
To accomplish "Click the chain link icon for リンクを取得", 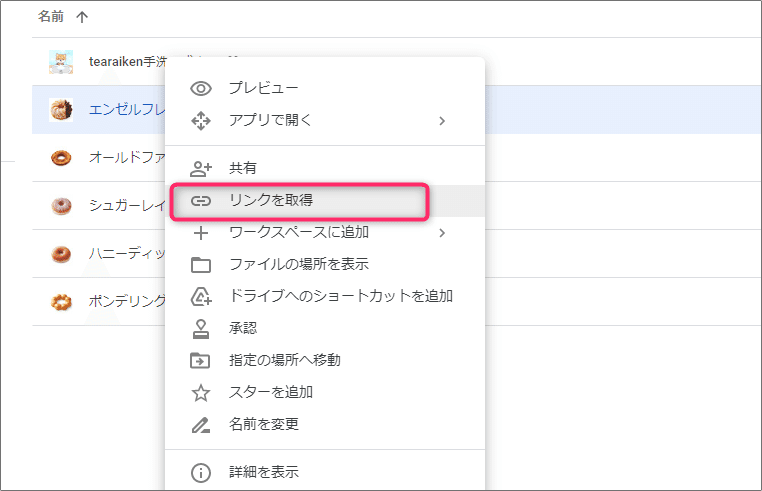I will (201, 201).
